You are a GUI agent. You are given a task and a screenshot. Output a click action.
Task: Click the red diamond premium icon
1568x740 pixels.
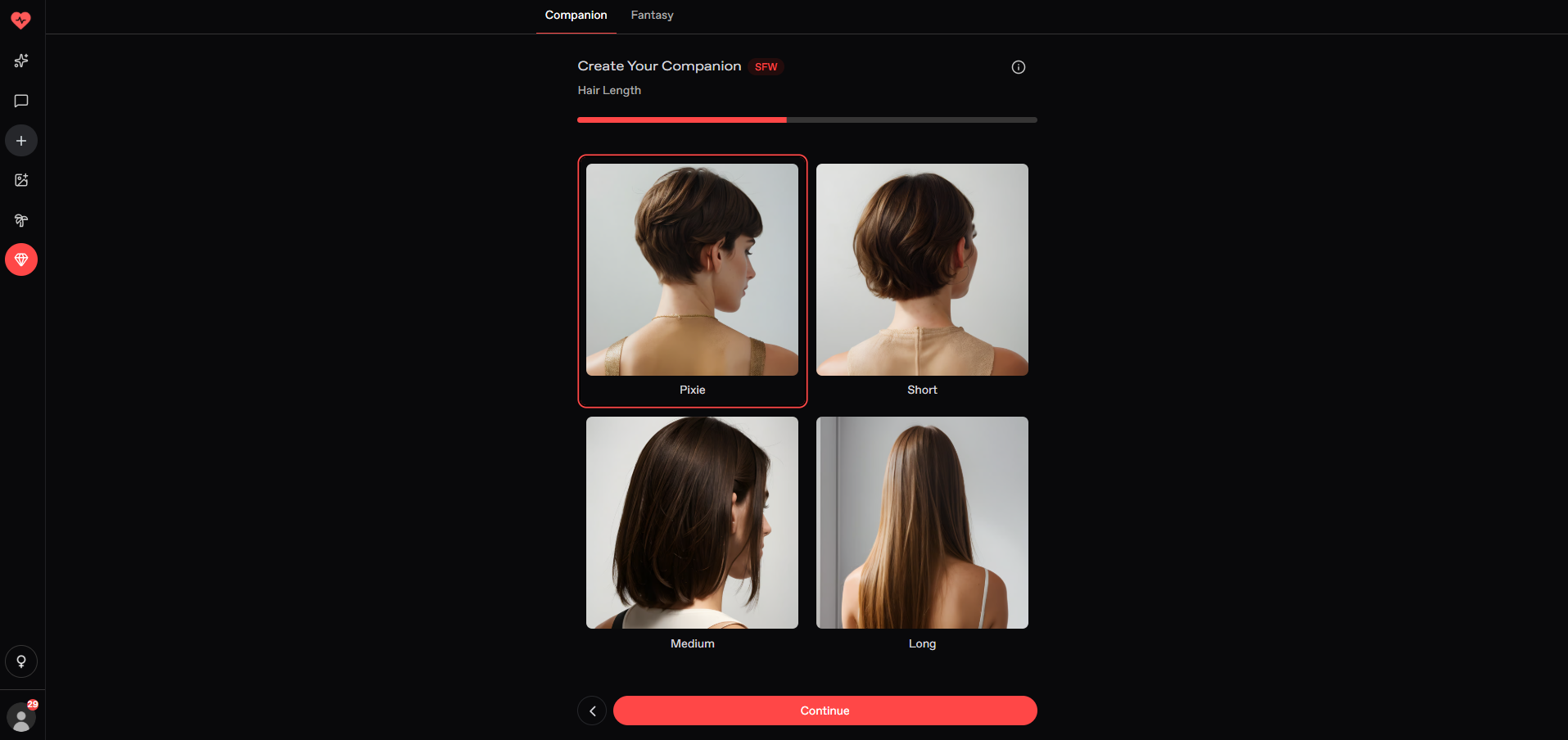pos(21,260)
